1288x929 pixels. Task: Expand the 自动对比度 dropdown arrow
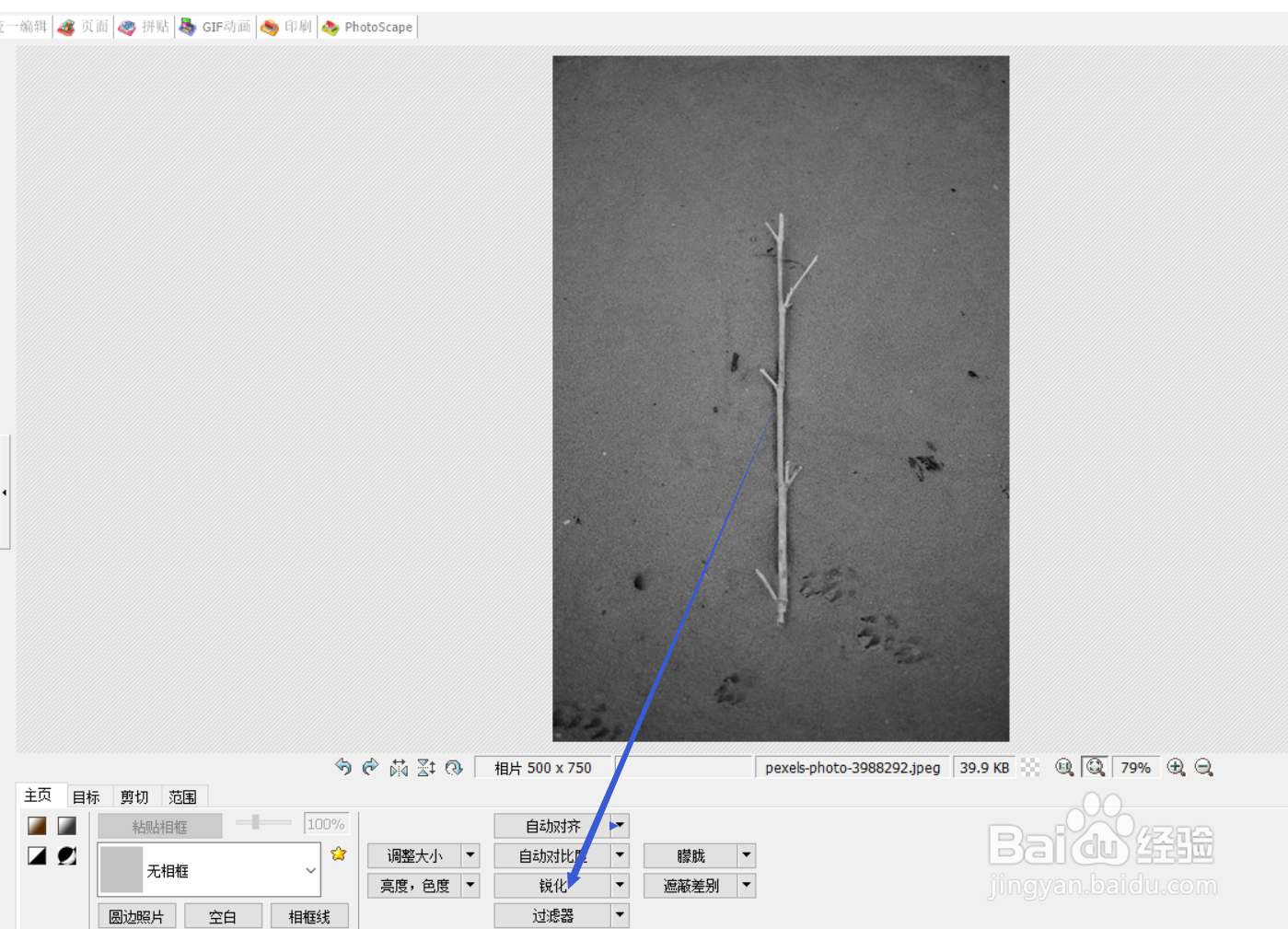pyautogui.click(x=620, y=855)
